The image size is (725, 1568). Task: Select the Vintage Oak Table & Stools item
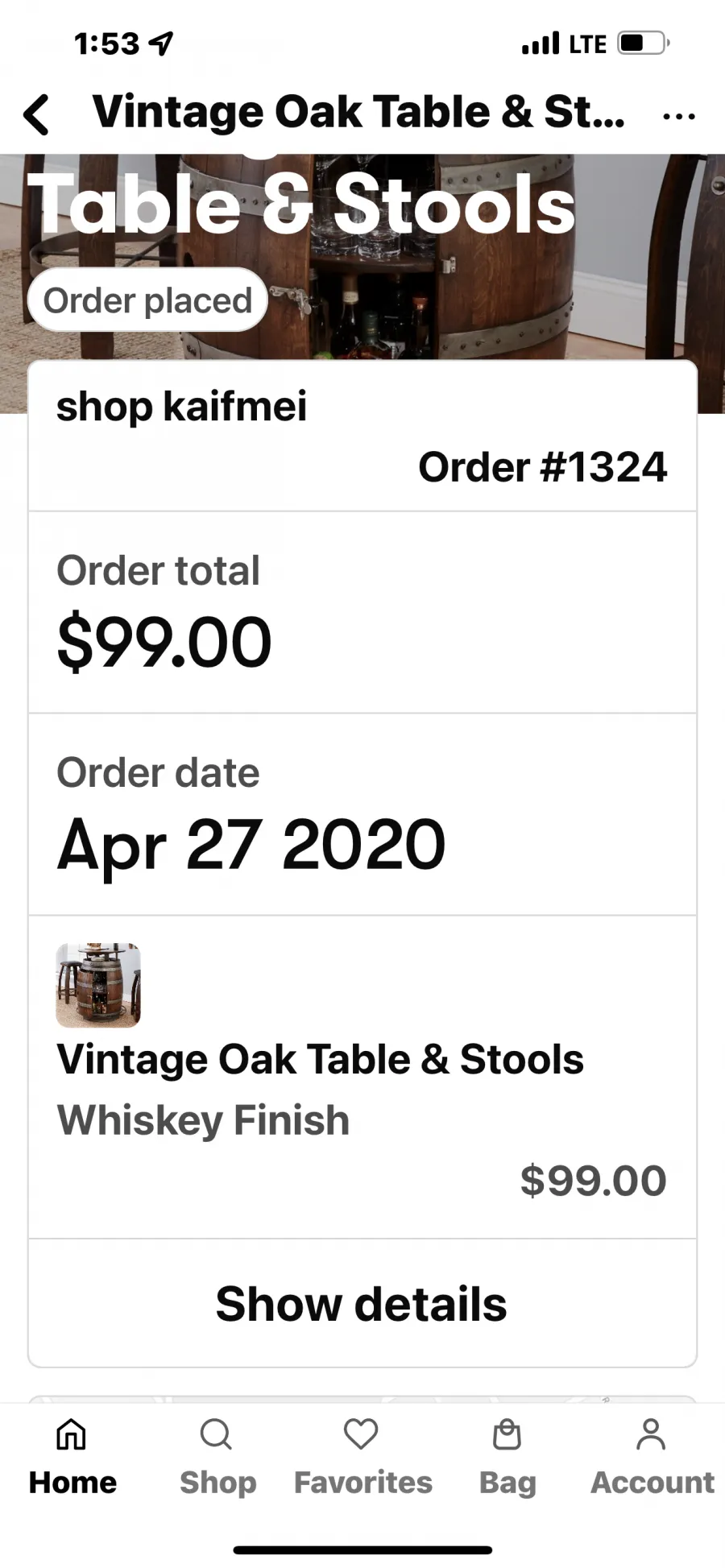(320, 1059)
